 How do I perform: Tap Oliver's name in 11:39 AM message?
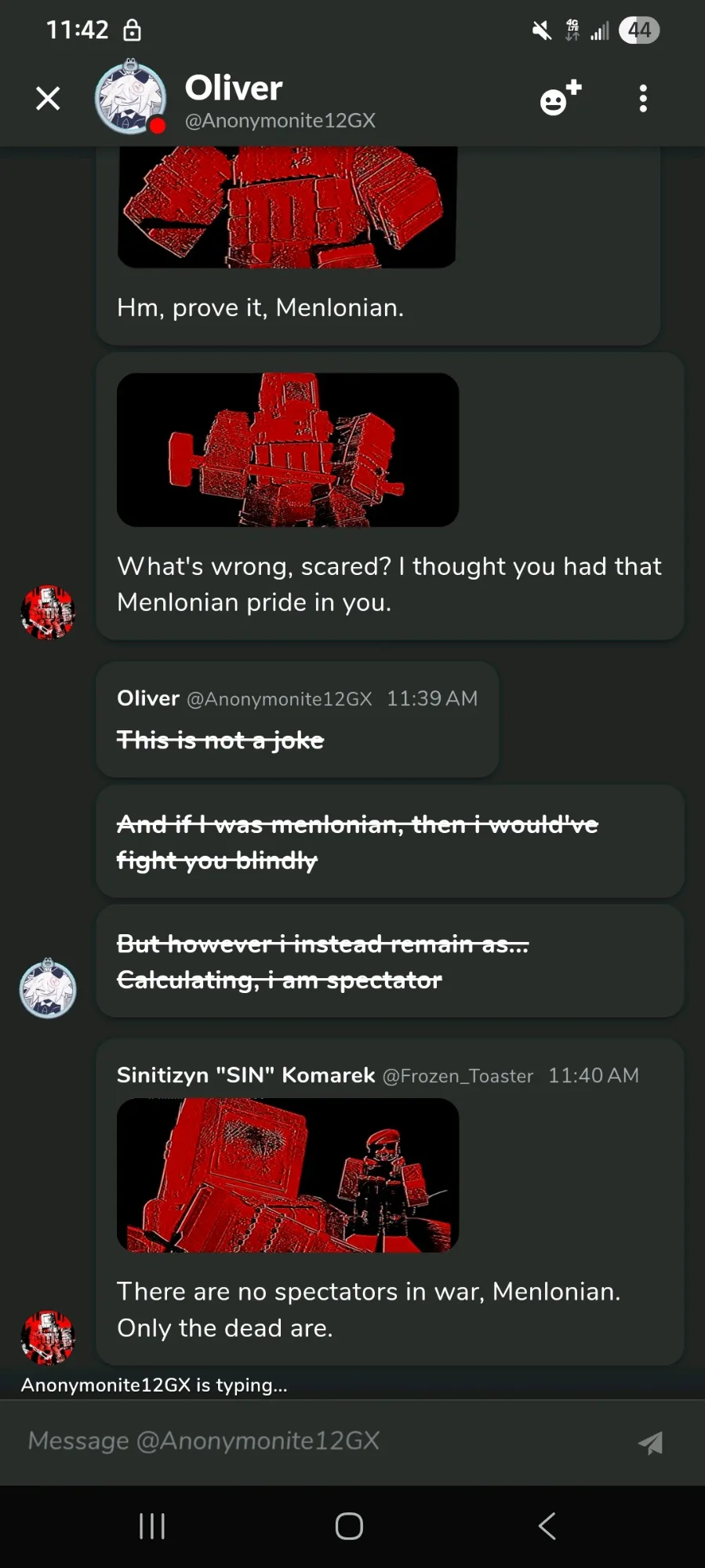(x=148, y=698)
